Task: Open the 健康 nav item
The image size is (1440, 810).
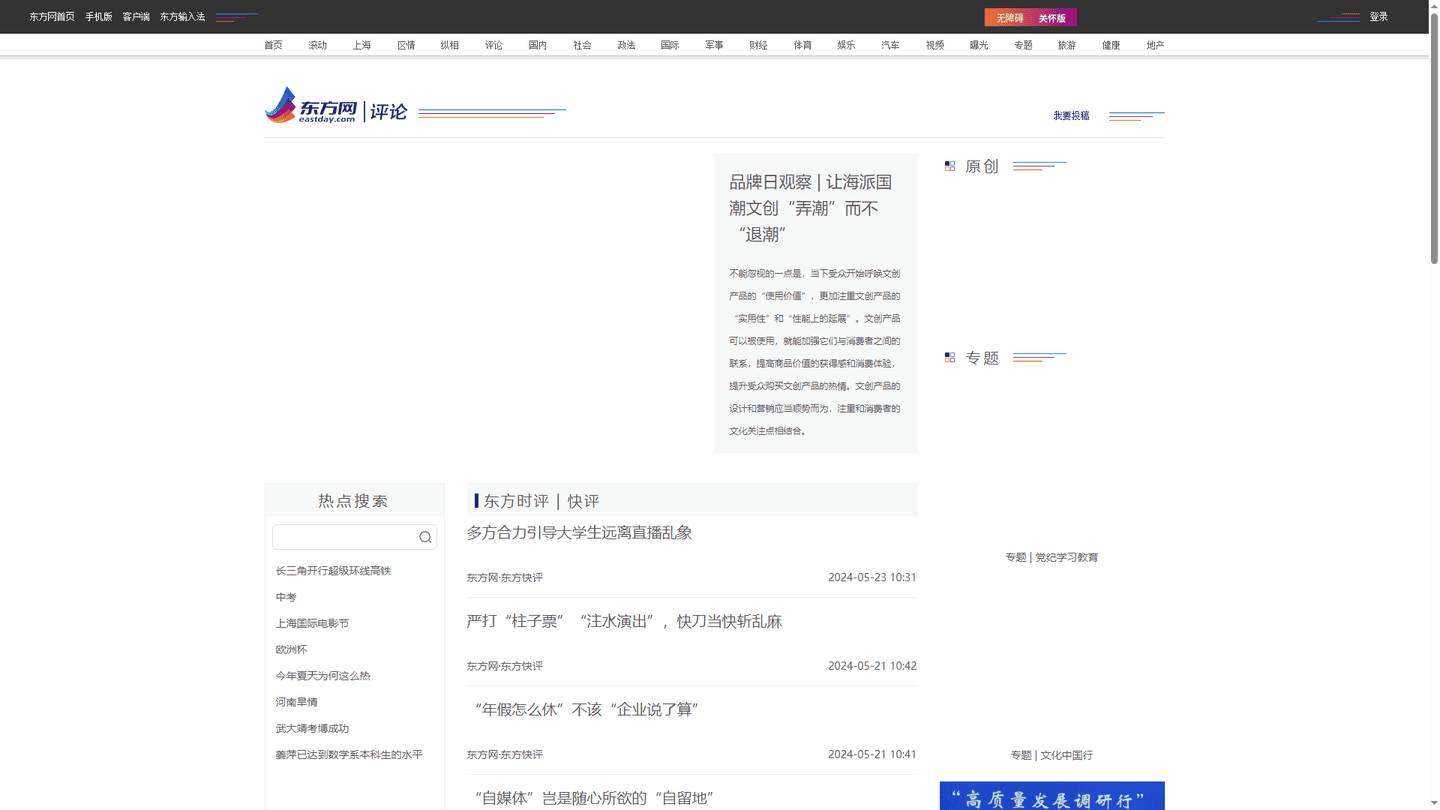Action: (x=1111, y=45)
